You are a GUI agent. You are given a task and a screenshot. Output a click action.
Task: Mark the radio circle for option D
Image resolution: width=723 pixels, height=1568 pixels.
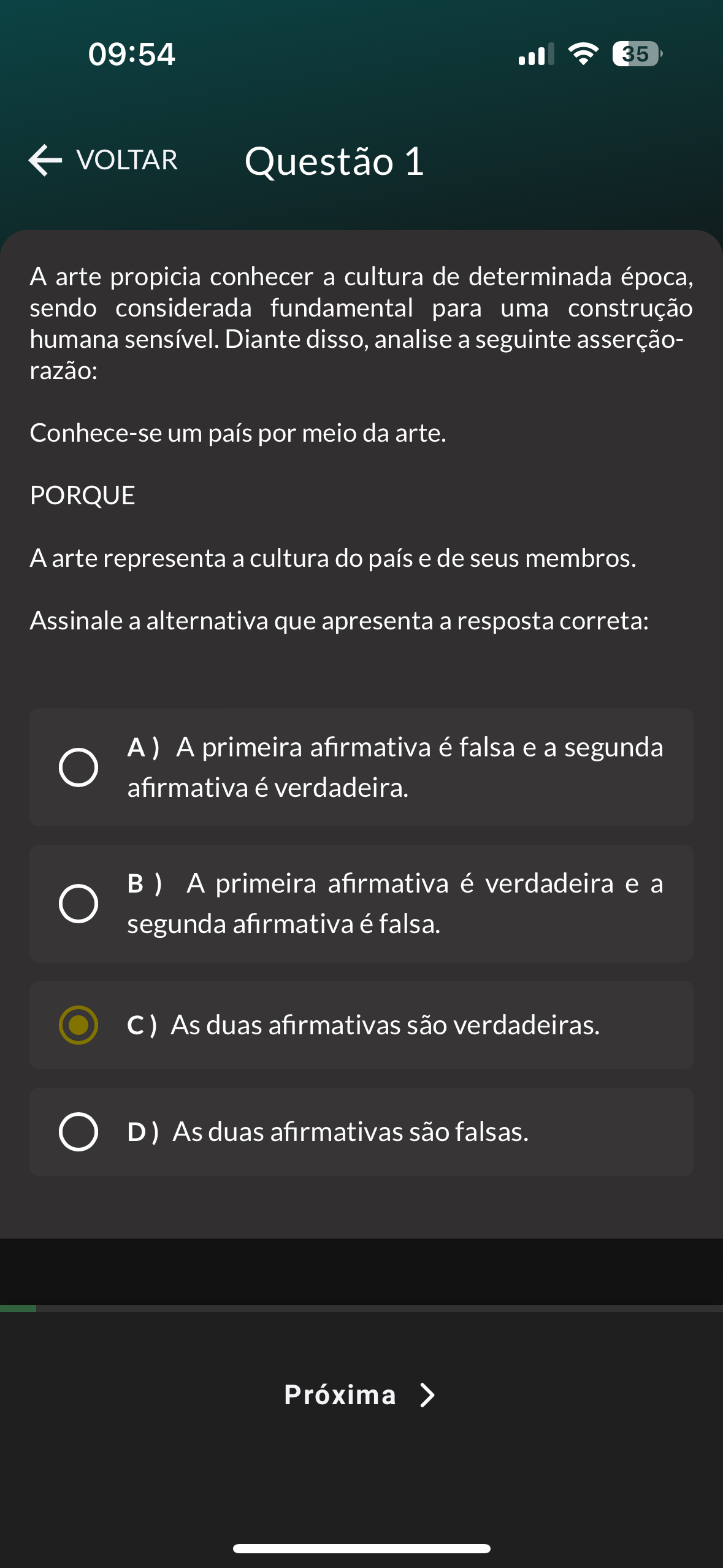point(78,1131)
